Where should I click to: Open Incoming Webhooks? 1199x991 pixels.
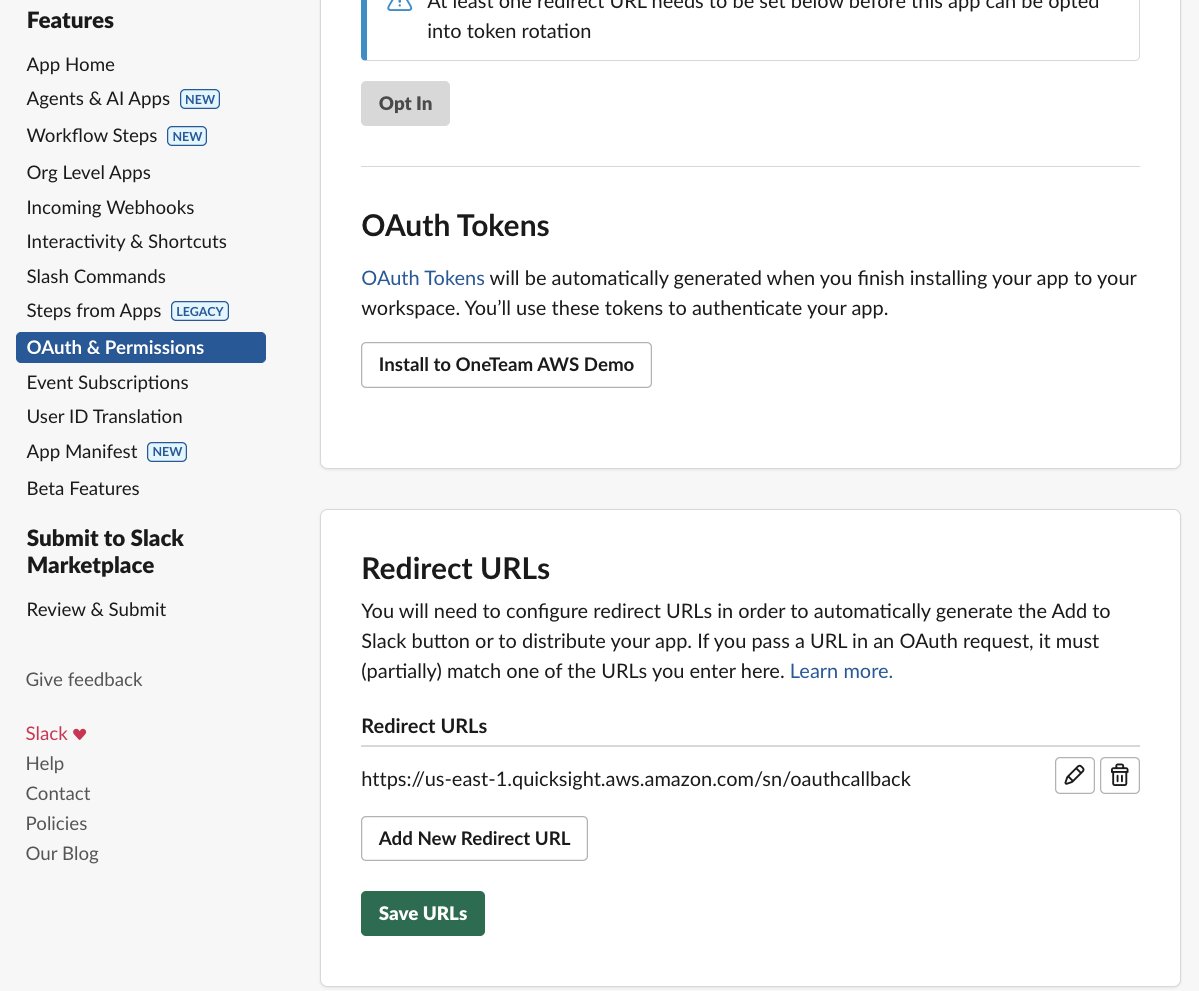(110, 207)
